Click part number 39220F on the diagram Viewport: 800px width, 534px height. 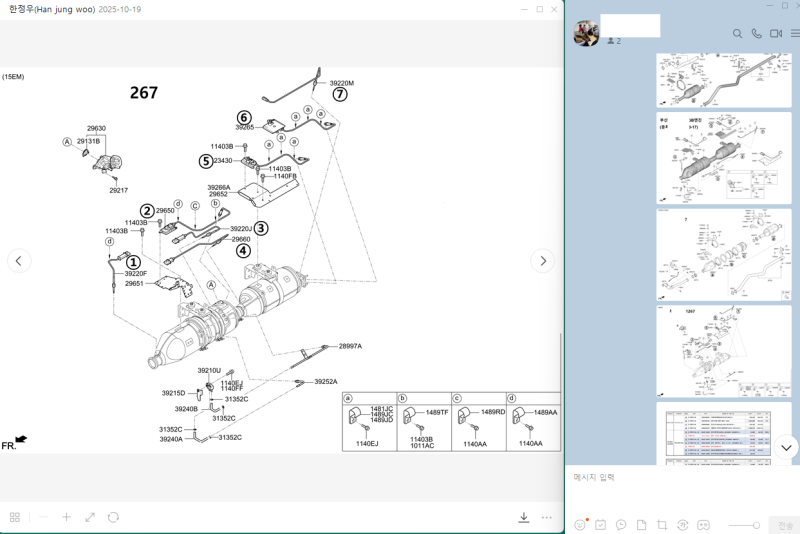coord(136,274)
